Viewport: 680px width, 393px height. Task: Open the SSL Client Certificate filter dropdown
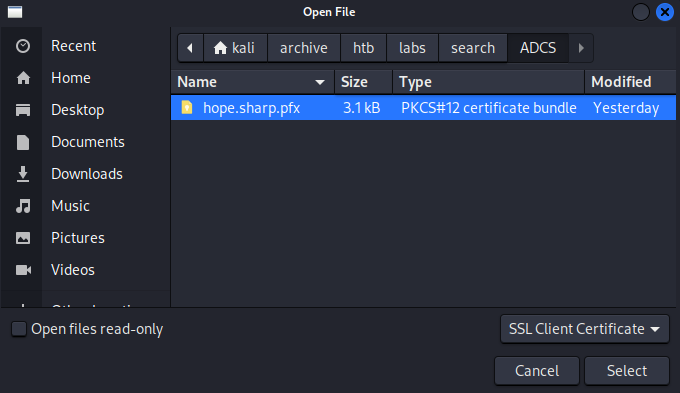click(x=584, y=329)
